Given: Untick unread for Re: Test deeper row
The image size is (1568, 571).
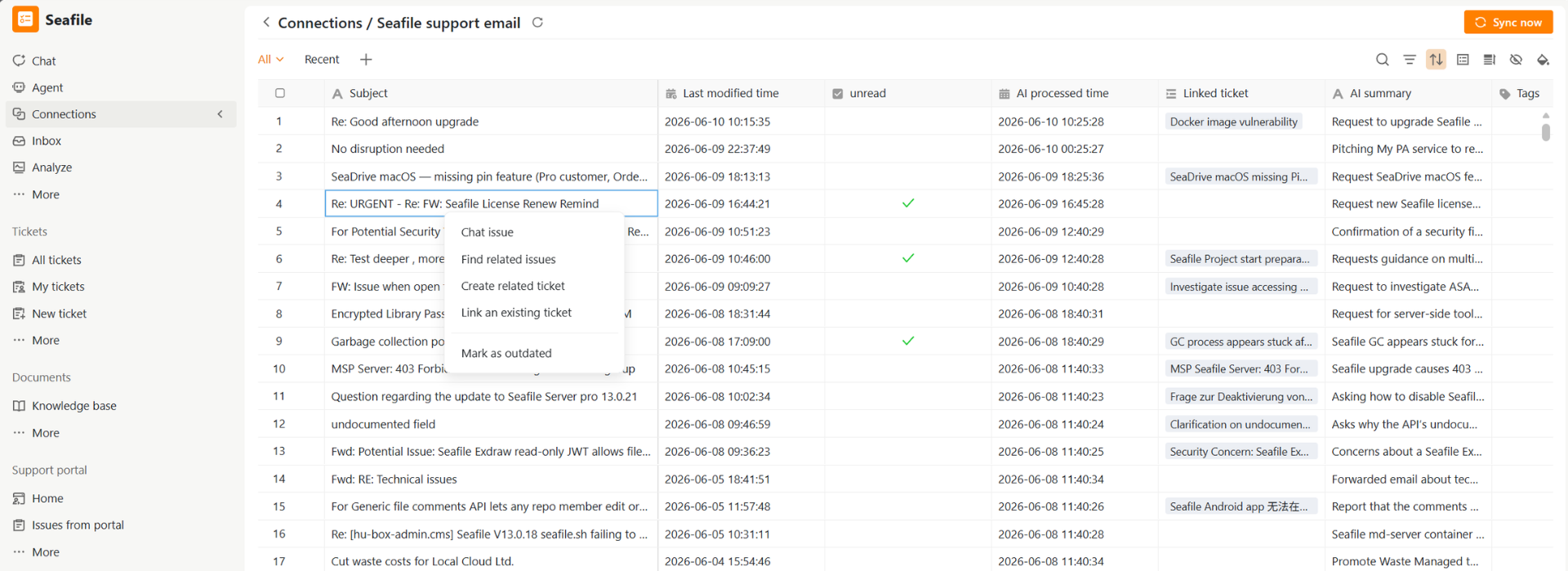Looking at the screenshot, I should (908, 258).
